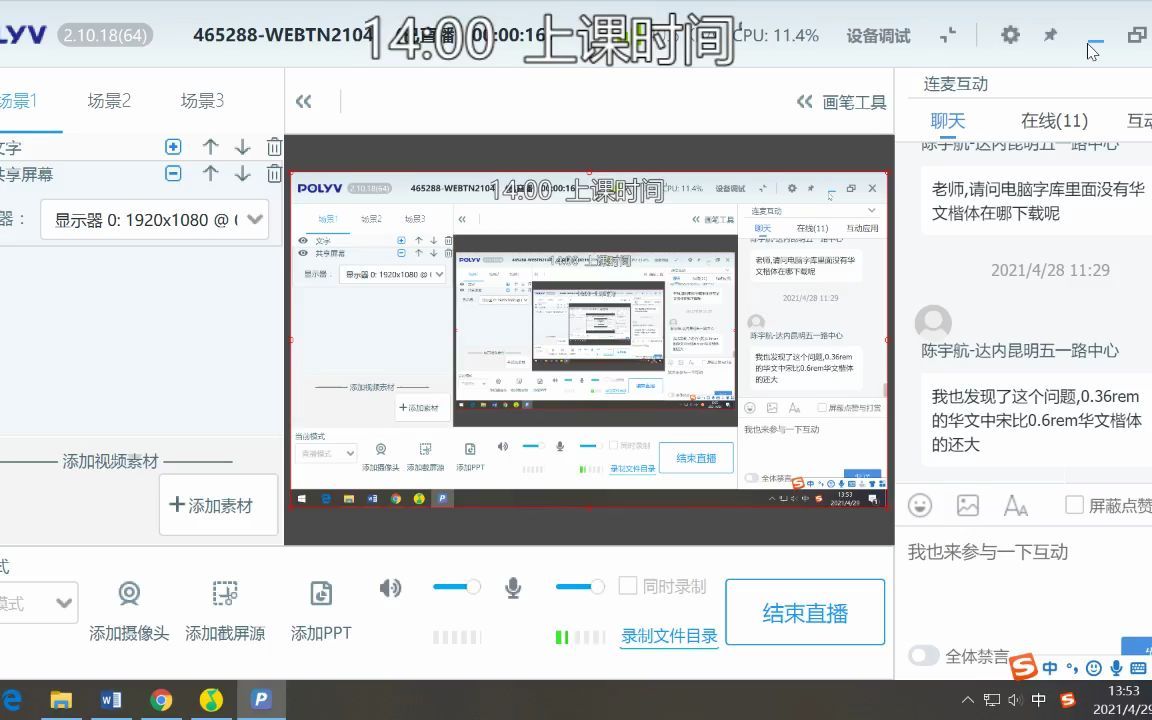Enable the 同时录制 checkbox

point(627,586)
